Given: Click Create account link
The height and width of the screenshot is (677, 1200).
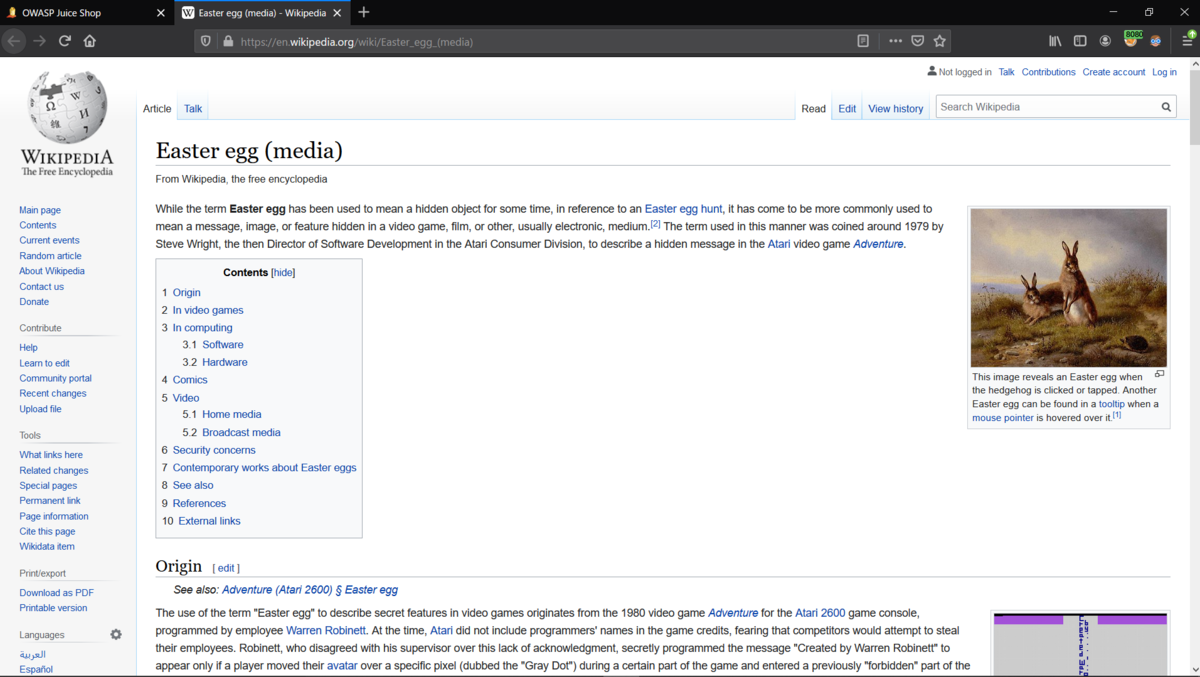Looking at the screenshot, I should (x=1113, y=72).
